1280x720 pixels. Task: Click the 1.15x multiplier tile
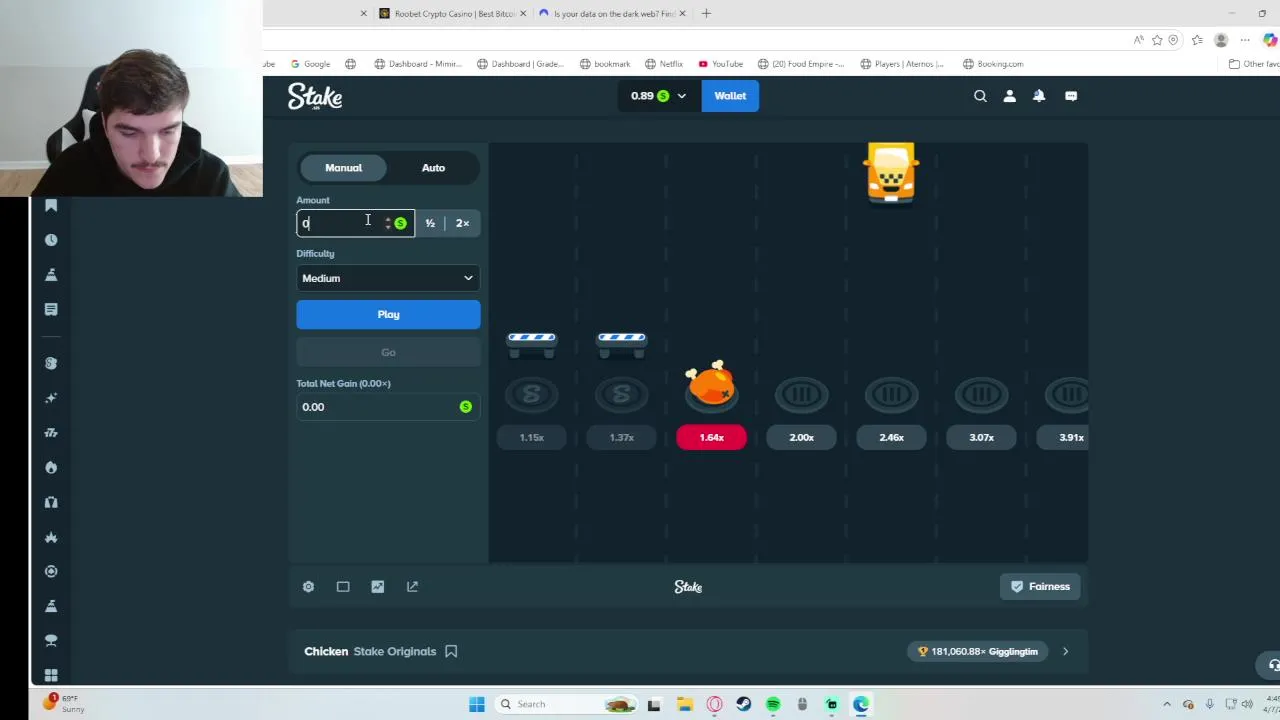pos(531,437)
